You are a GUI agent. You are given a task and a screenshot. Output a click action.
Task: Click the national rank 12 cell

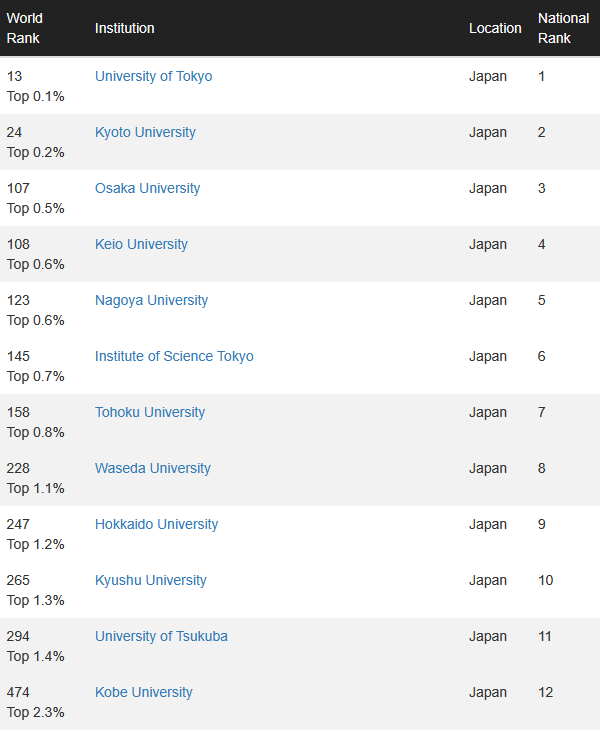[546, 692]
